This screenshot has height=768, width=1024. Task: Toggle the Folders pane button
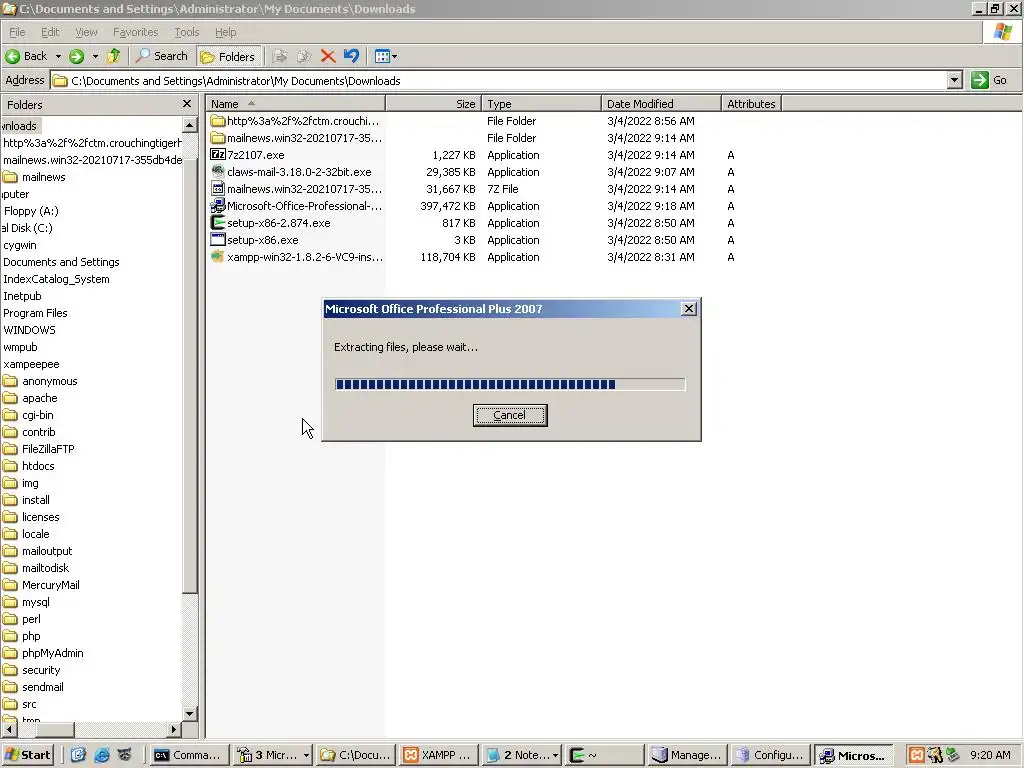[228, 57]
